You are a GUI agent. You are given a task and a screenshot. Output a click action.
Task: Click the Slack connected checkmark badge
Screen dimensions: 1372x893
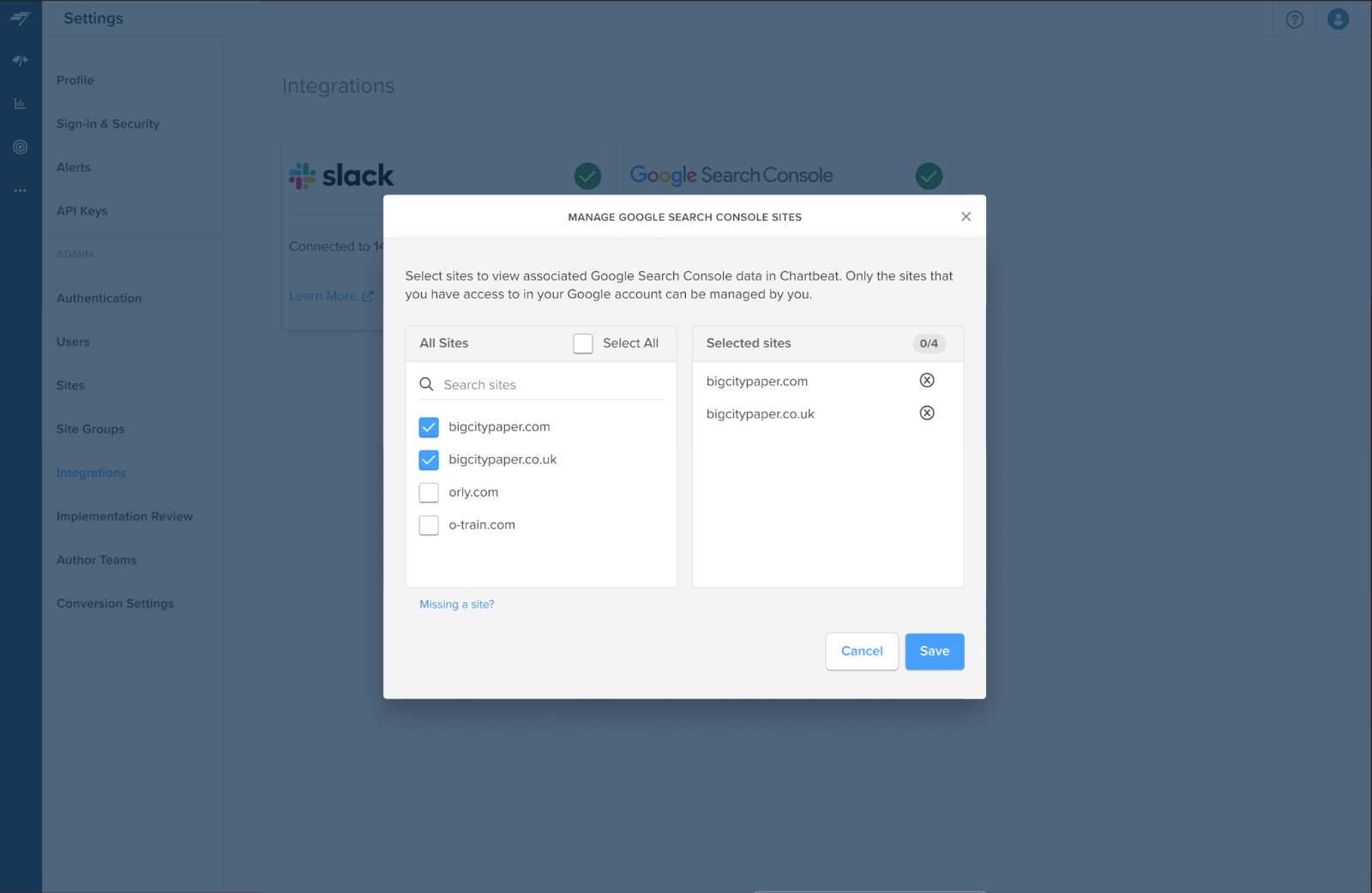(587, 176)
